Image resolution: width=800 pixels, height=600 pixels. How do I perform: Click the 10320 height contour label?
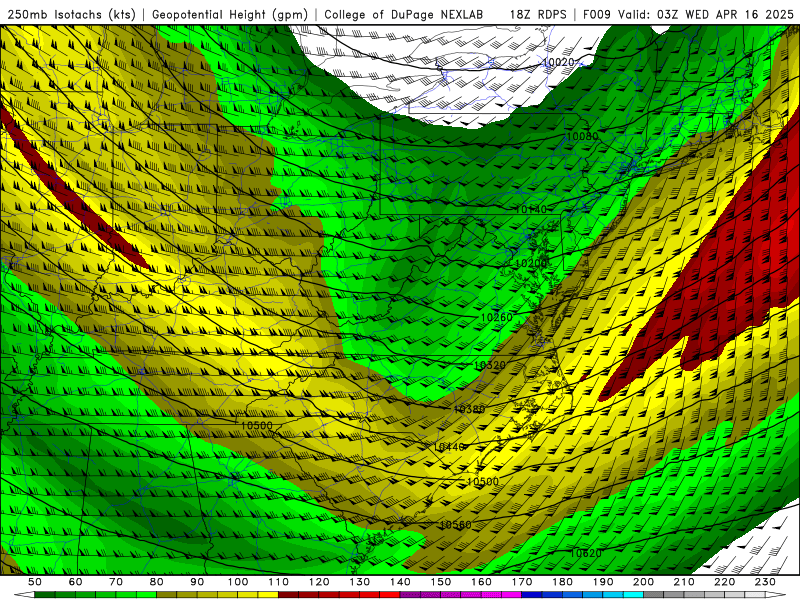pos(490,365)
